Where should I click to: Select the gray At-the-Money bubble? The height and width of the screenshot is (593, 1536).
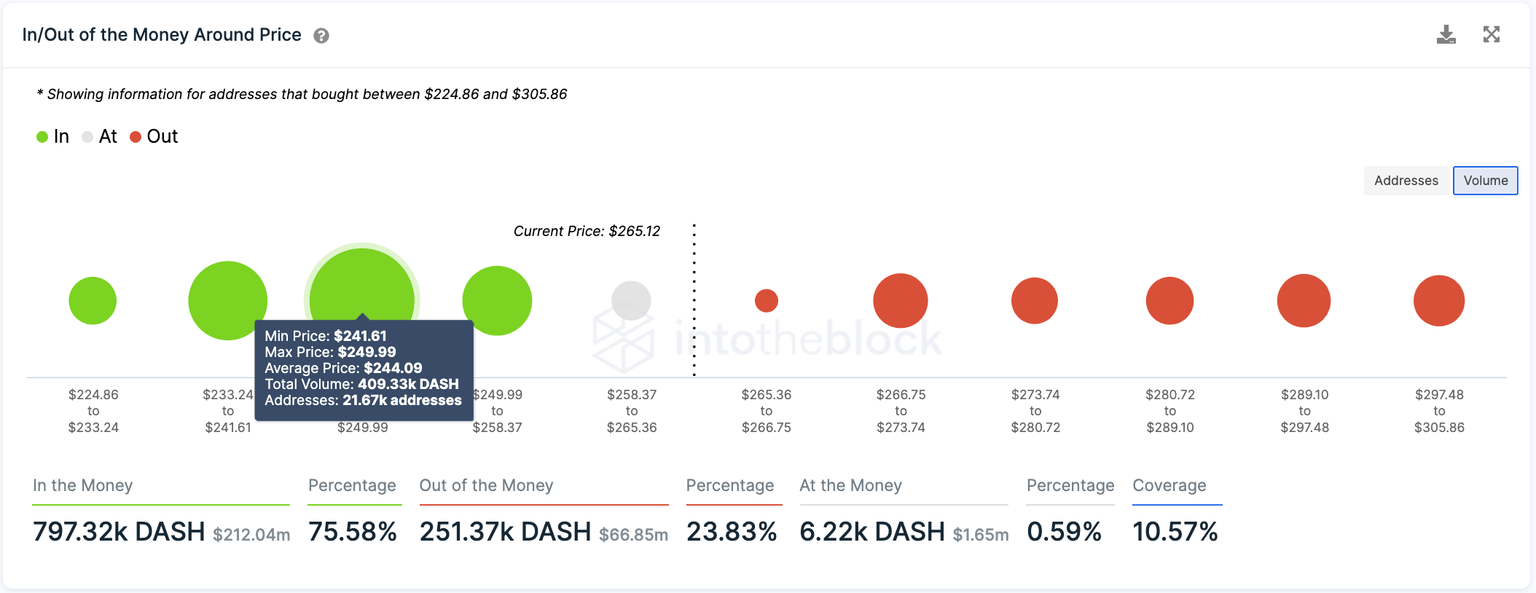[x=631, y=300]
